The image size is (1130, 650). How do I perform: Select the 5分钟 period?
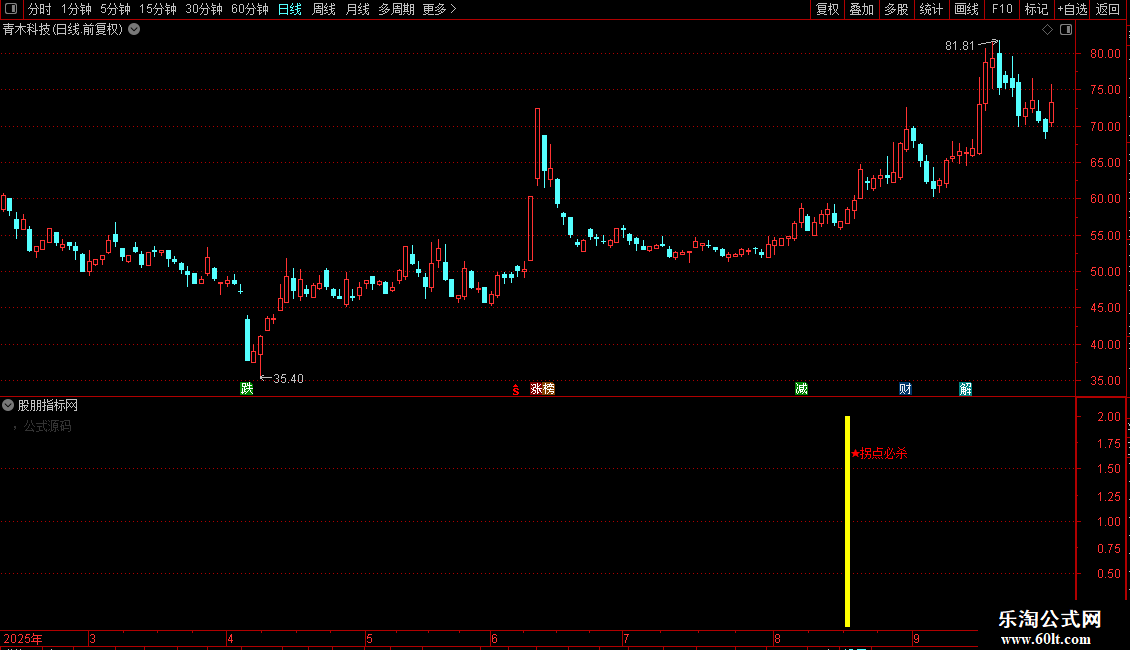pyautogui.click(x=115, y=9)
